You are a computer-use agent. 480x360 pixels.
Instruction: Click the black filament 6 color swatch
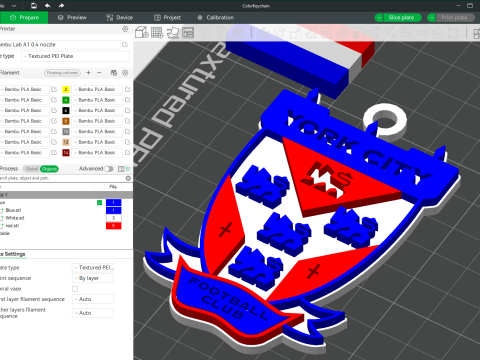click(x=66, y=110)
